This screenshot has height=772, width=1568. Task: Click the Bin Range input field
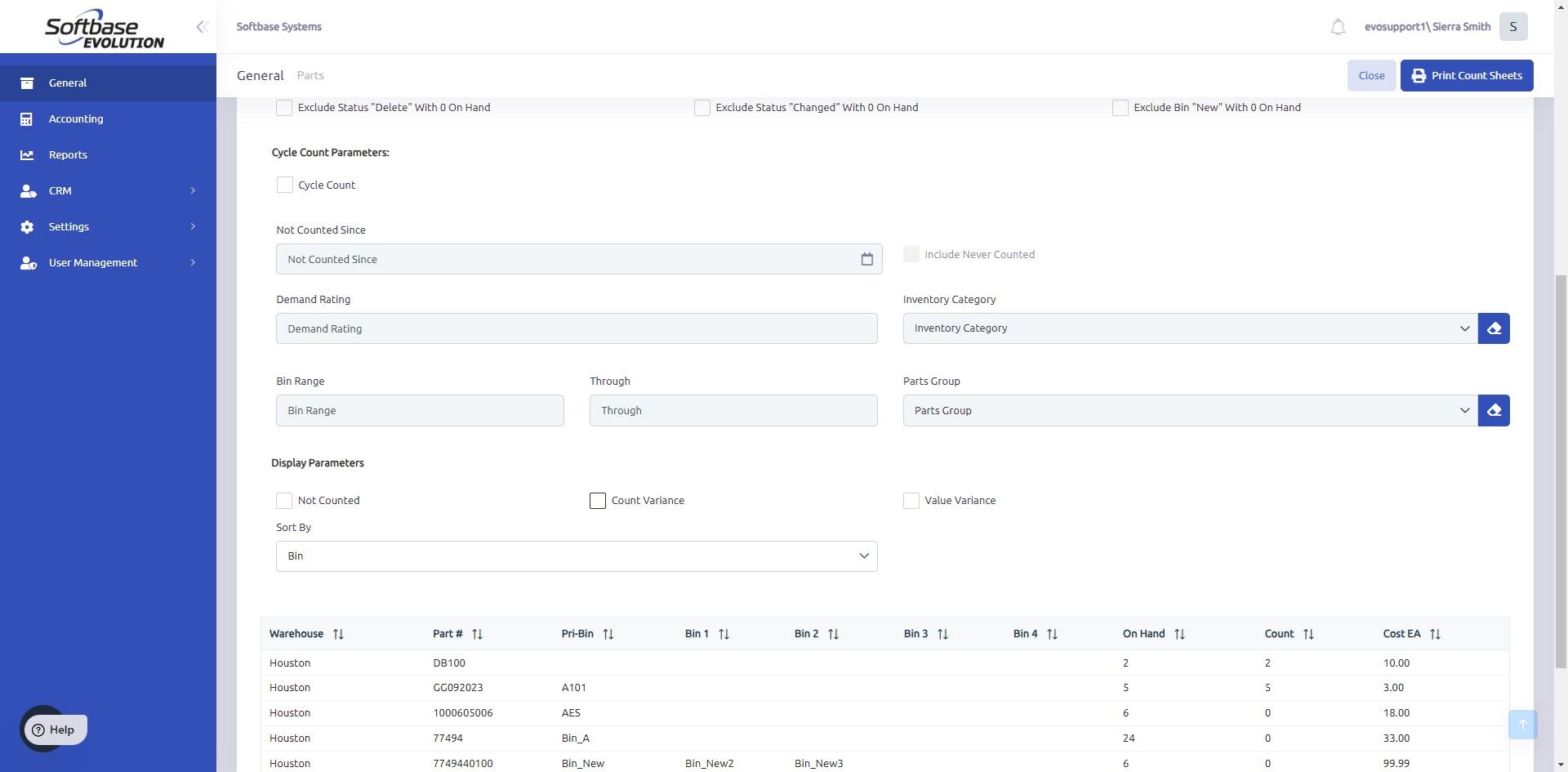click(x=420, y=410)
